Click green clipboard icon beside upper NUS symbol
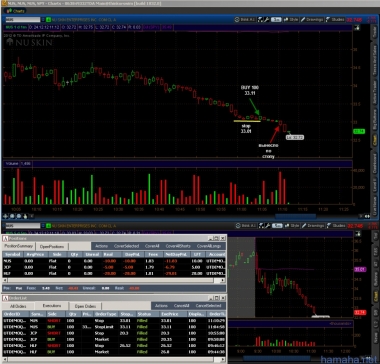Screen dimensions: 380x364 (48, 20)
